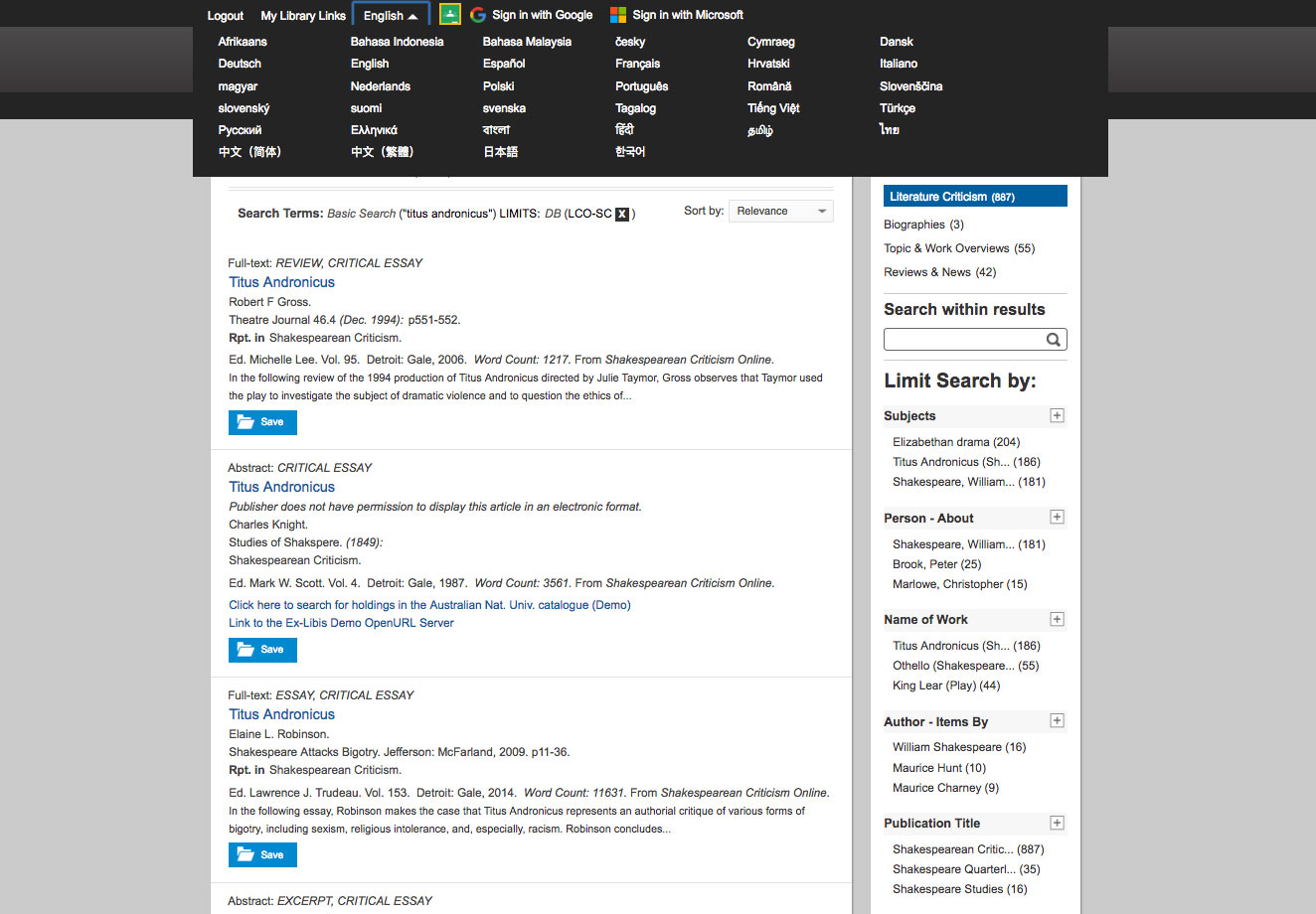Click the Google logo sign-in icon
Viewport: 1316px width, 914px height.
pos(478,15)
